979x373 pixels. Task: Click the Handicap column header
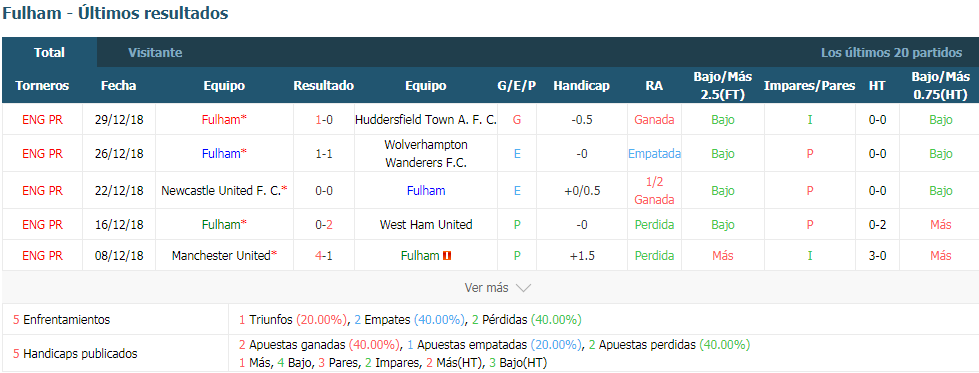coord(581,86)
